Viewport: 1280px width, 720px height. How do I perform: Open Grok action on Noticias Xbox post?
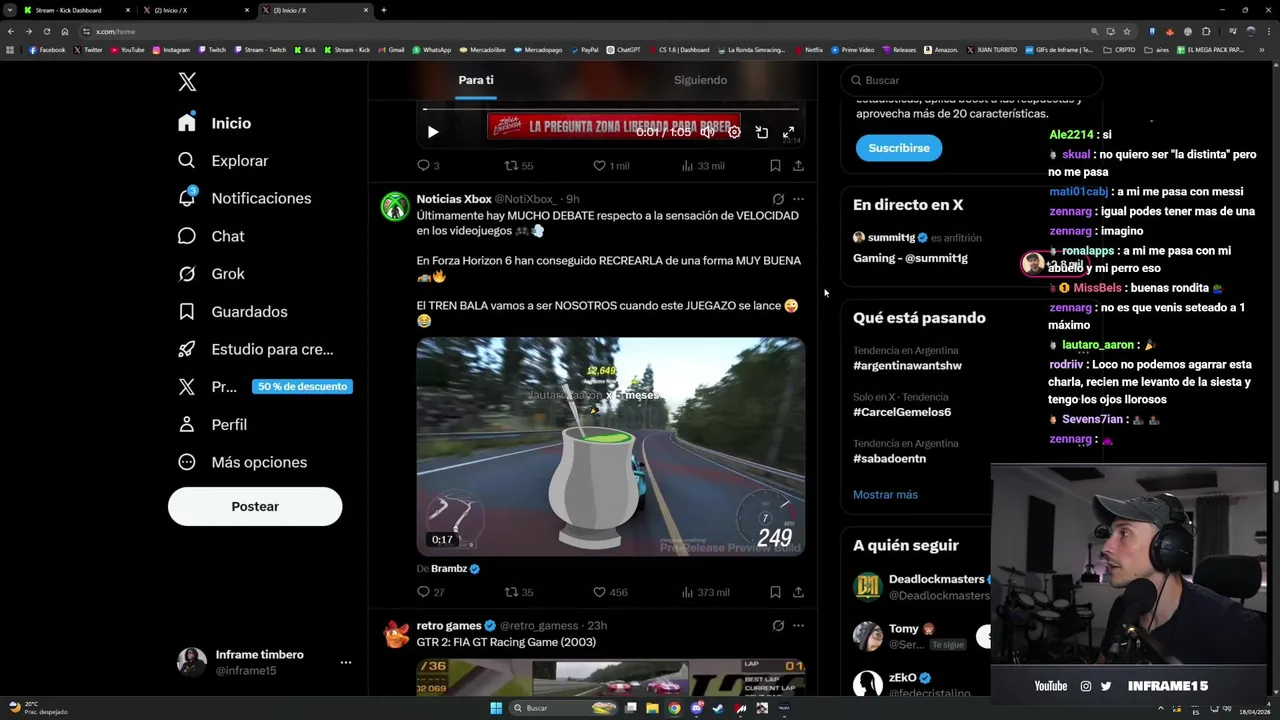778,199
